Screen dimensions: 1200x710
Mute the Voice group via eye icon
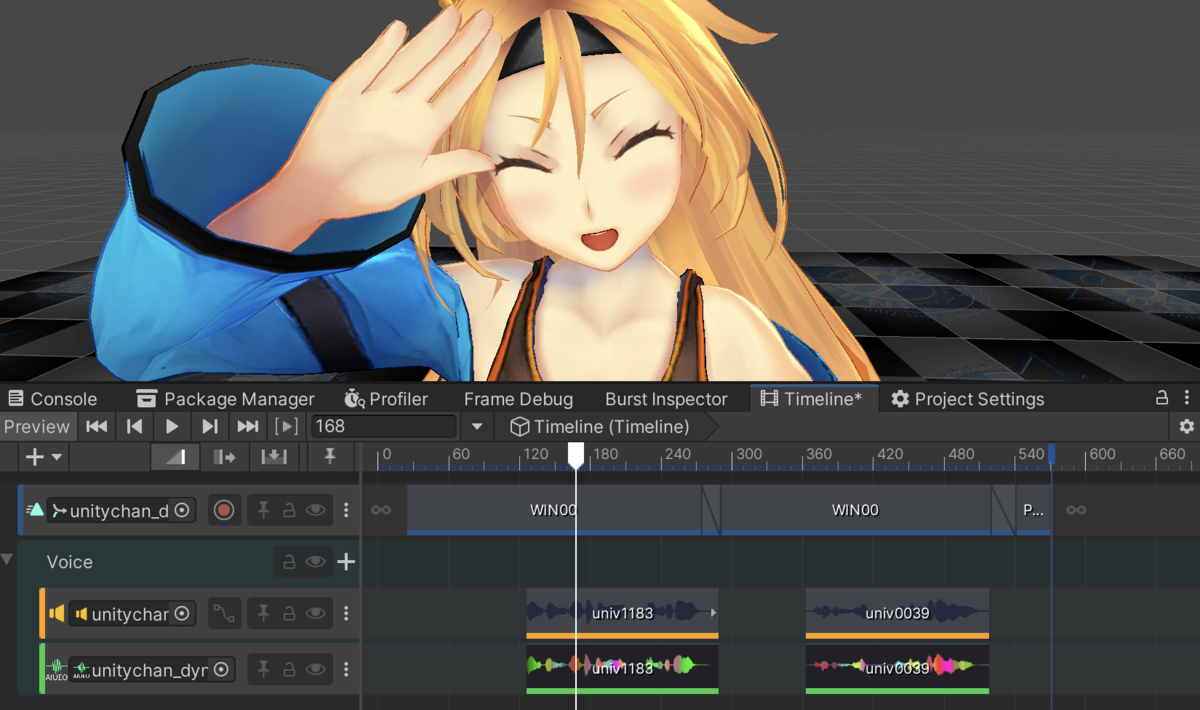[316, 562]
